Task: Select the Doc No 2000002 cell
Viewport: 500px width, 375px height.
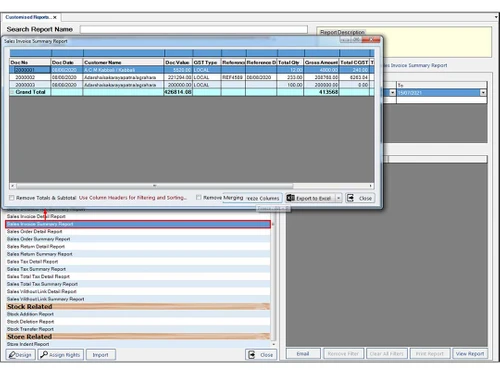Action: pos(30,77)
